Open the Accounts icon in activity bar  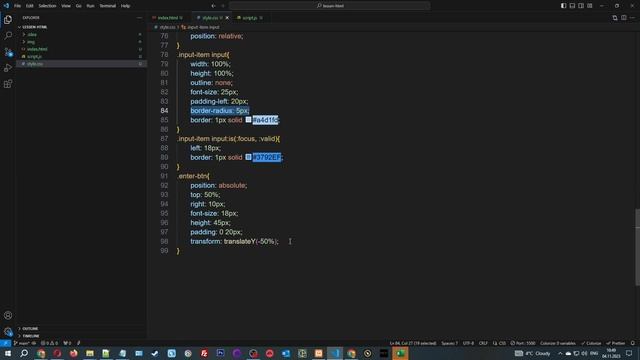pyautogui.click(x=8, y=315)
